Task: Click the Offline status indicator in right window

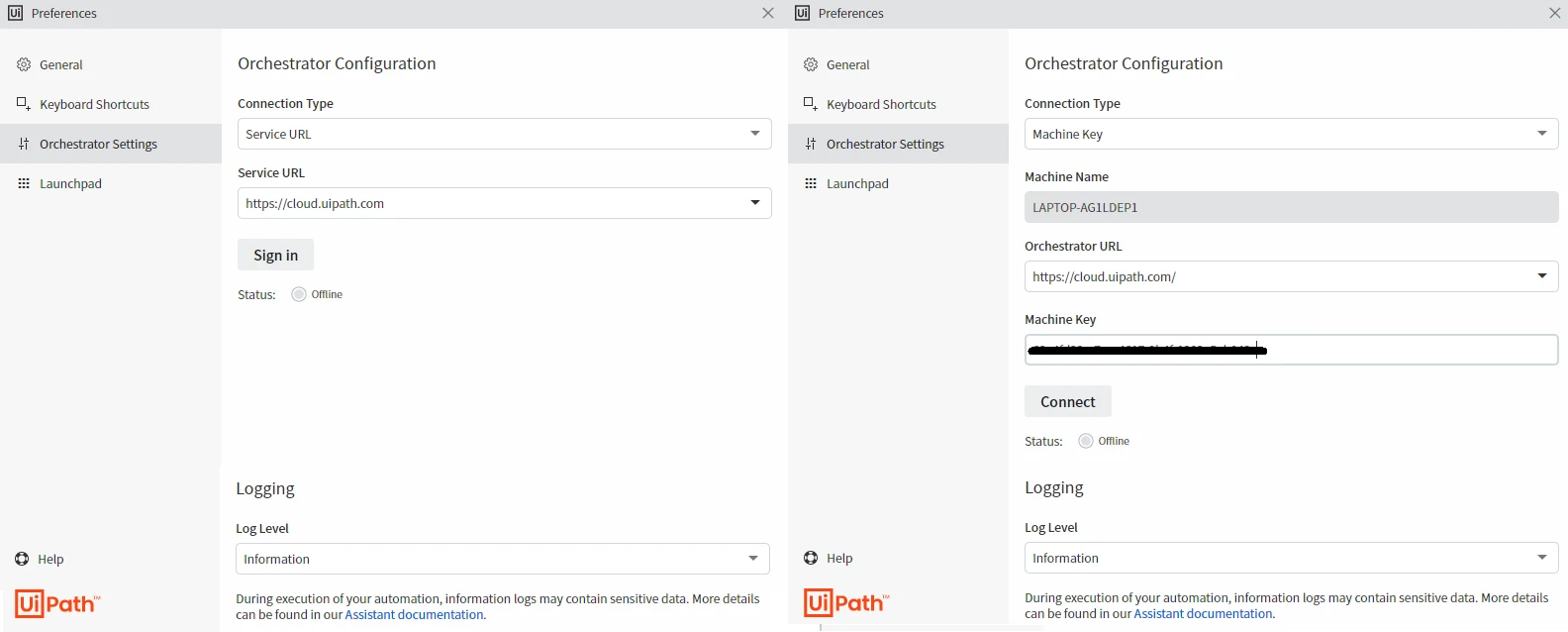Action: (x=1086, y=441)
